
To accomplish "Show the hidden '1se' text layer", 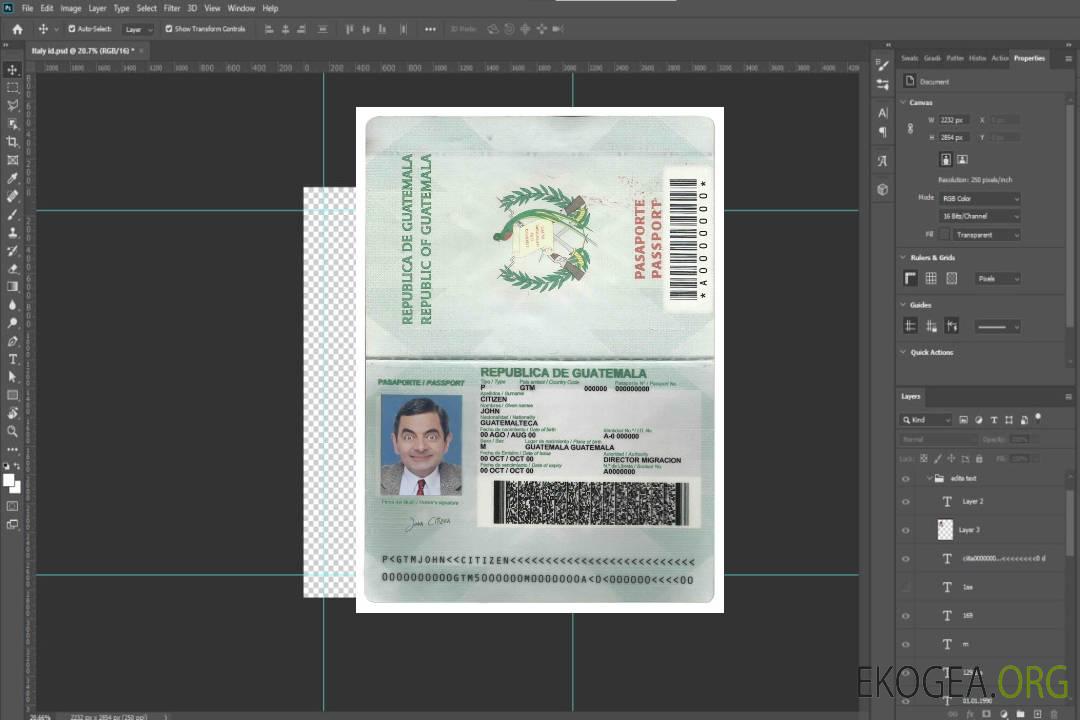I will coord(906,588).
